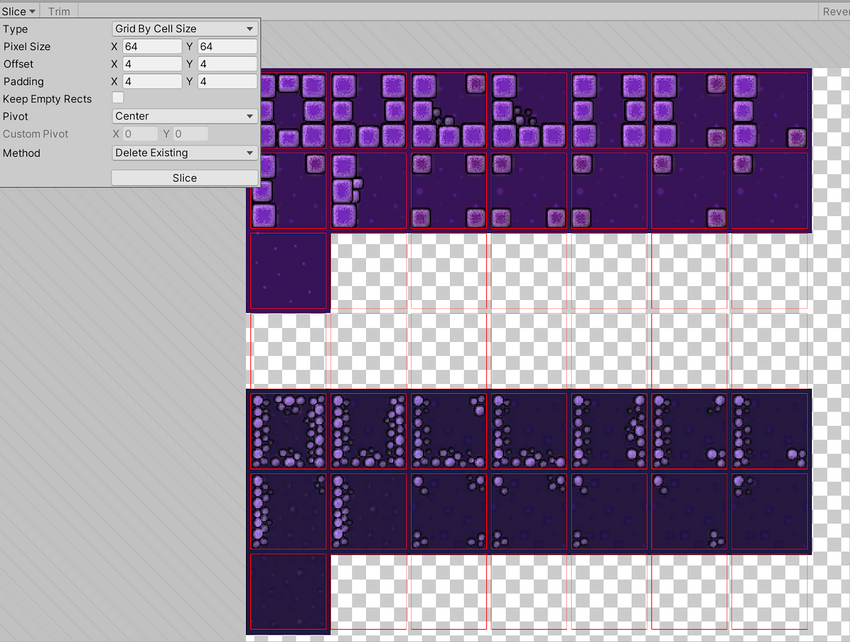The height and width of the screenshot is (642, 850).
Task: Click the Pixel Size Y input field
Action: [x=227, y=47]
